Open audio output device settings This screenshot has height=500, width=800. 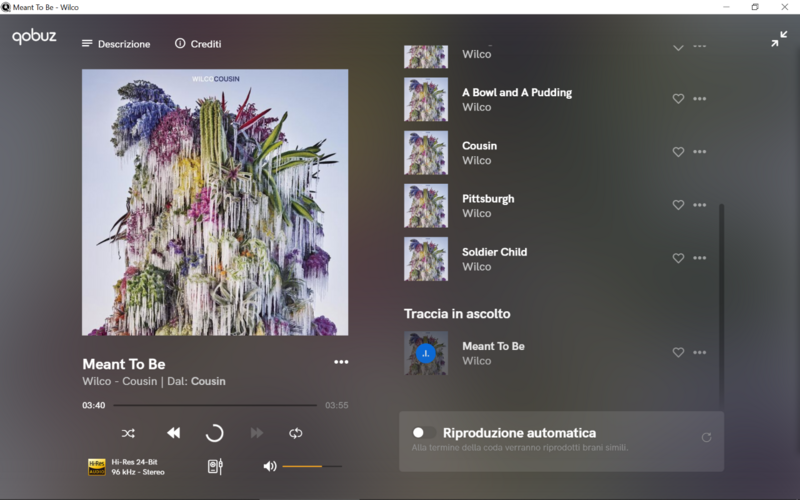pyautogui.click(x=215, y=466)
